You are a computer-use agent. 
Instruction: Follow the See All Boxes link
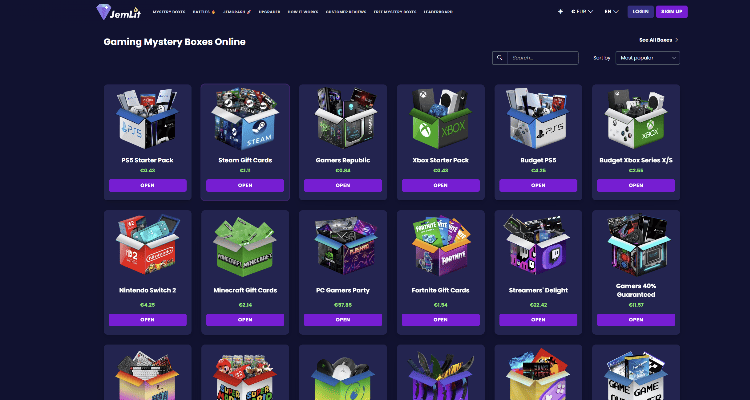point(659,40)
